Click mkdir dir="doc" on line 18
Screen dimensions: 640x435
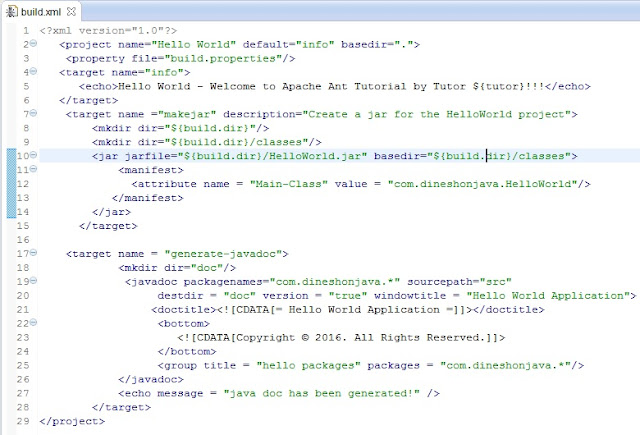tap(177, 268)
